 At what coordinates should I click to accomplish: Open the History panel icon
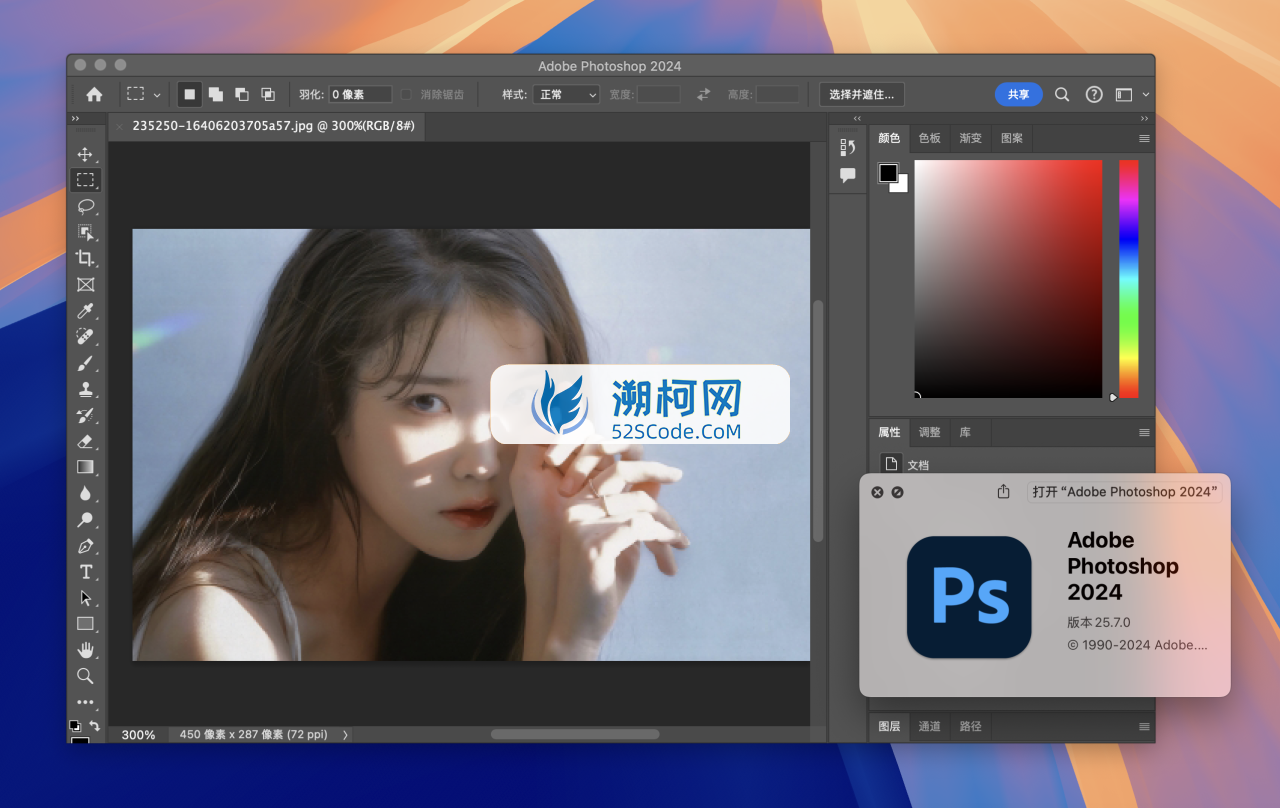tap(848, 147)
